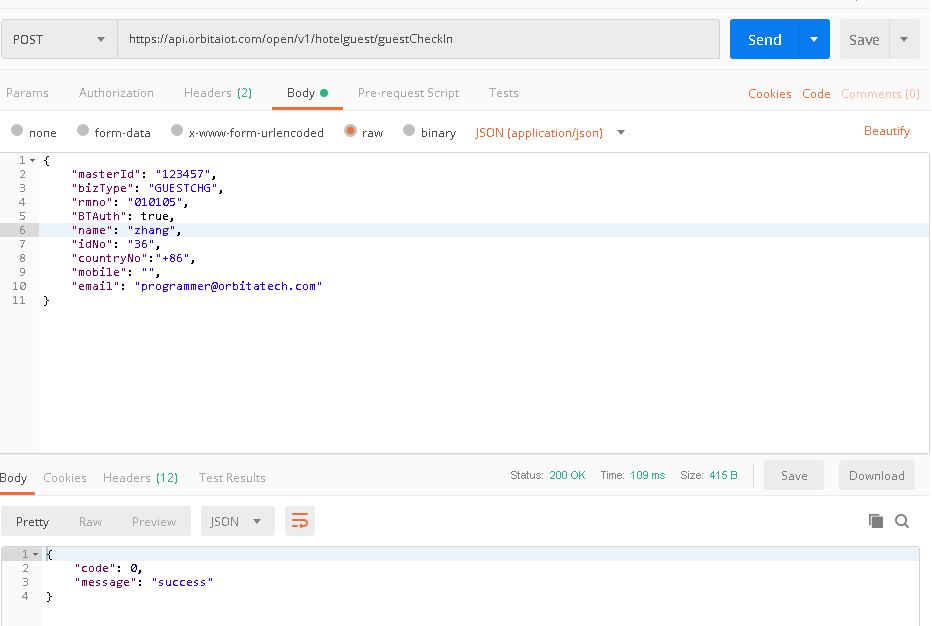
Task: Click the wrap lines icon in response toolbar
Action: 300,521
